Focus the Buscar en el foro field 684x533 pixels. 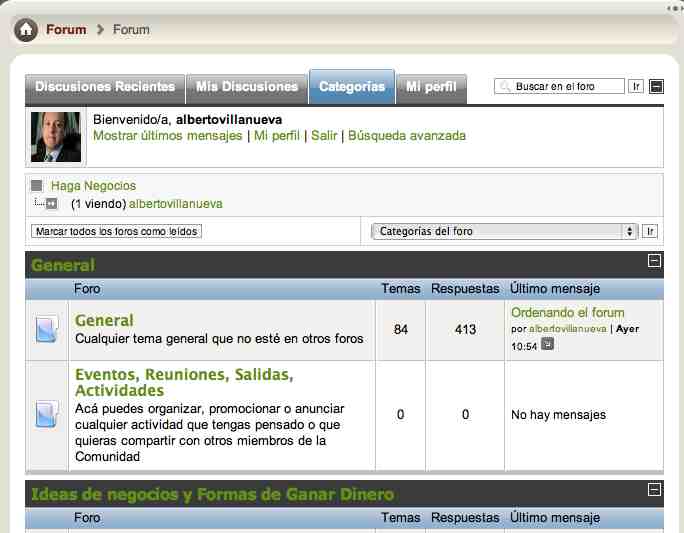click(x=559, y=86)
